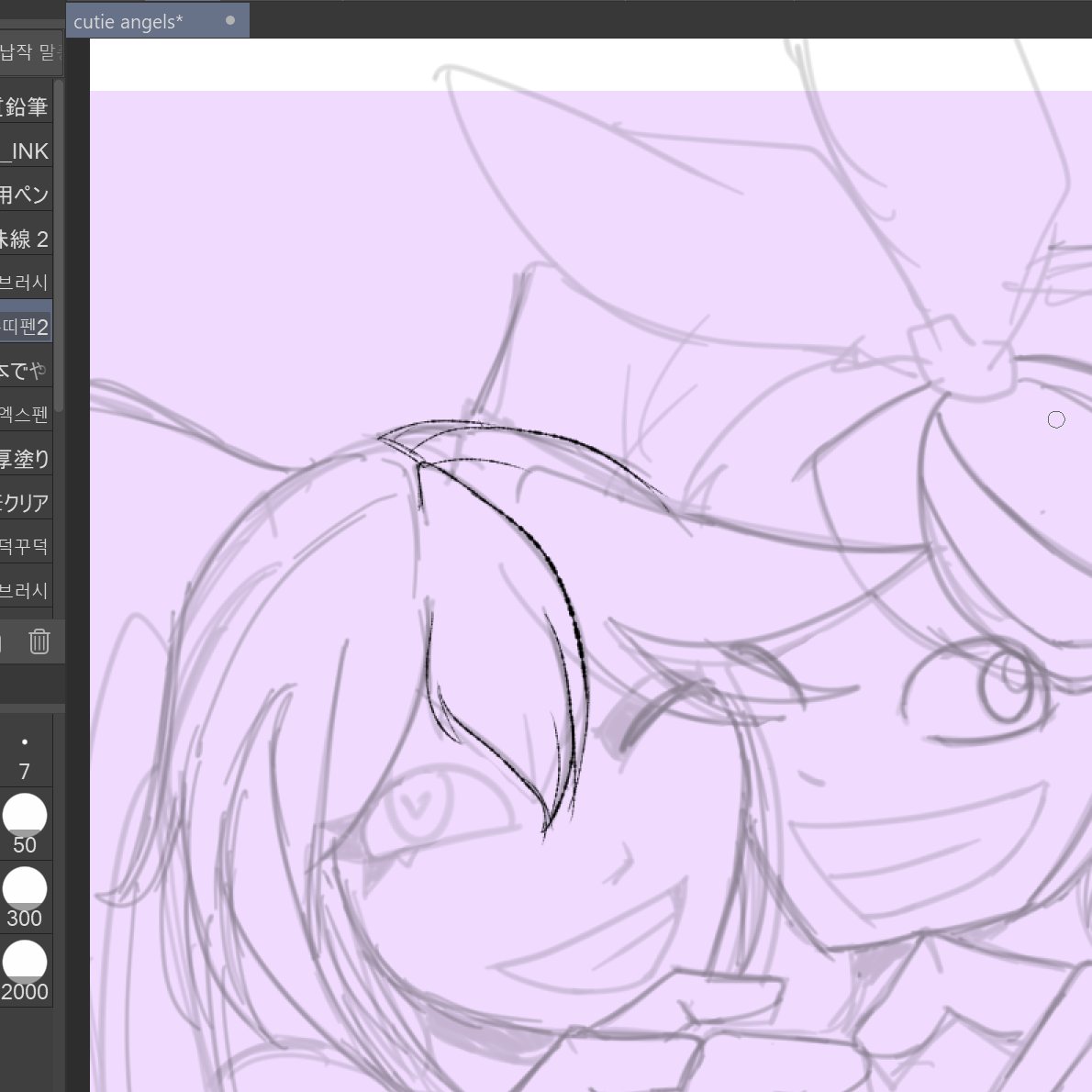Screen dimensions: 1092x1092
Task: Close the cutie angels tab via its dot
Action: [229, 21]
